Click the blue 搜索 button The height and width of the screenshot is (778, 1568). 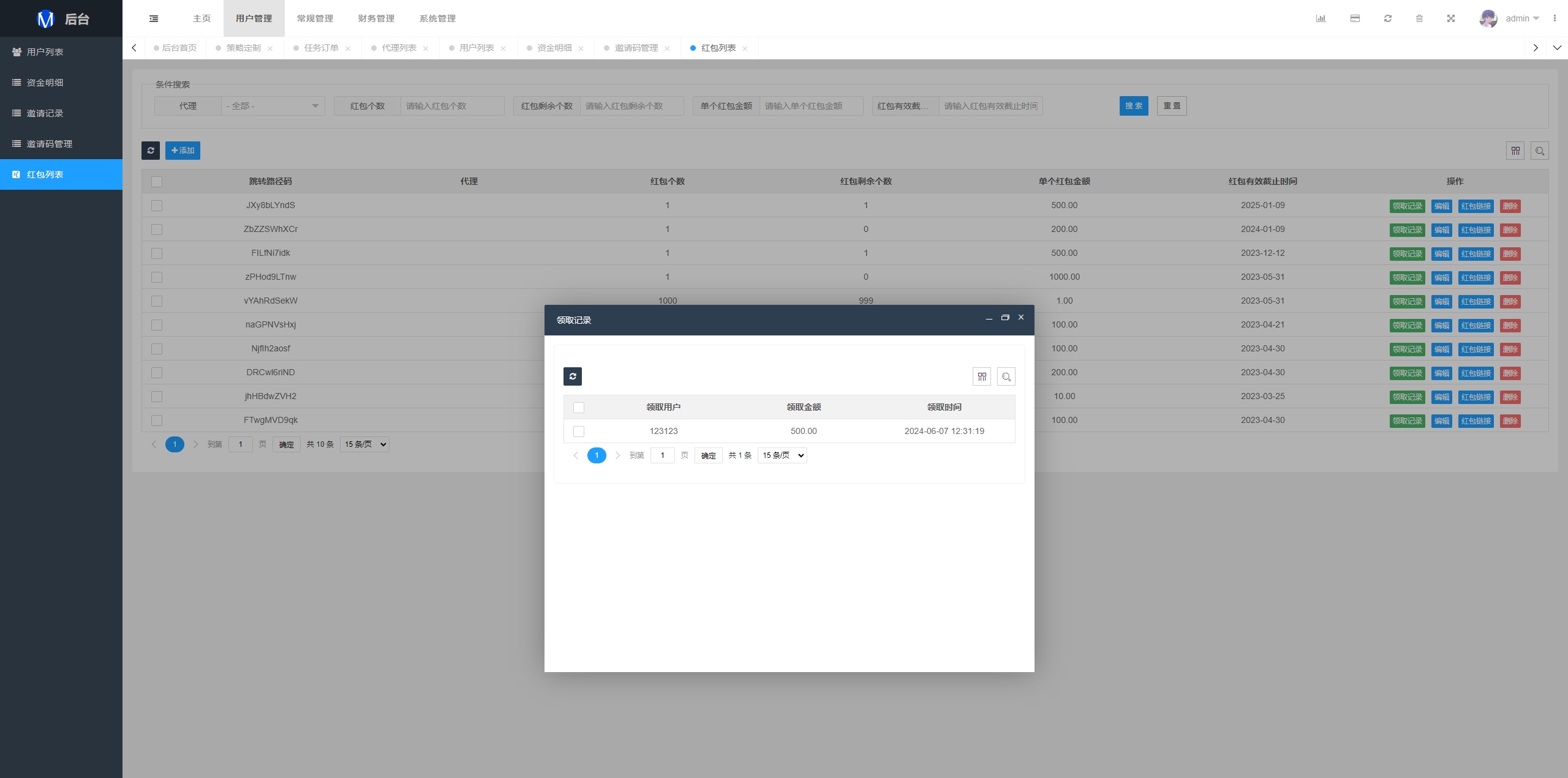(1134, 106)
